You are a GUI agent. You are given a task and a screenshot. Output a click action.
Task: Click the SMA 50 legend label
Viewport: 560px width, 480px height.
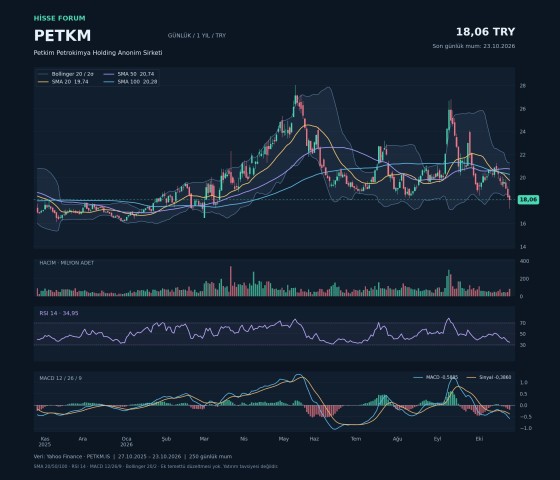136,74
